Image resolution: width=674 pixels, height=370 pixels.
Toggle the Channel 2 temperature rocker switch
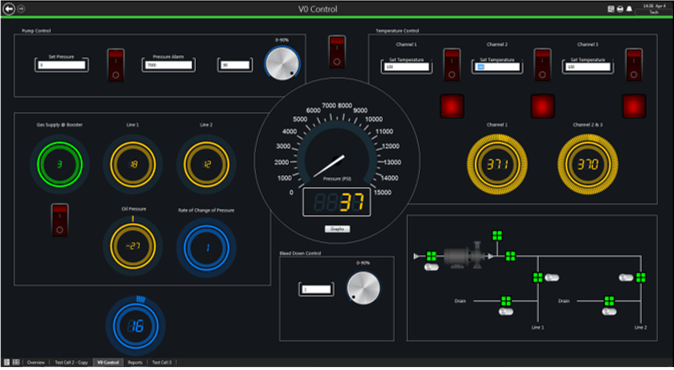[542, 65]
